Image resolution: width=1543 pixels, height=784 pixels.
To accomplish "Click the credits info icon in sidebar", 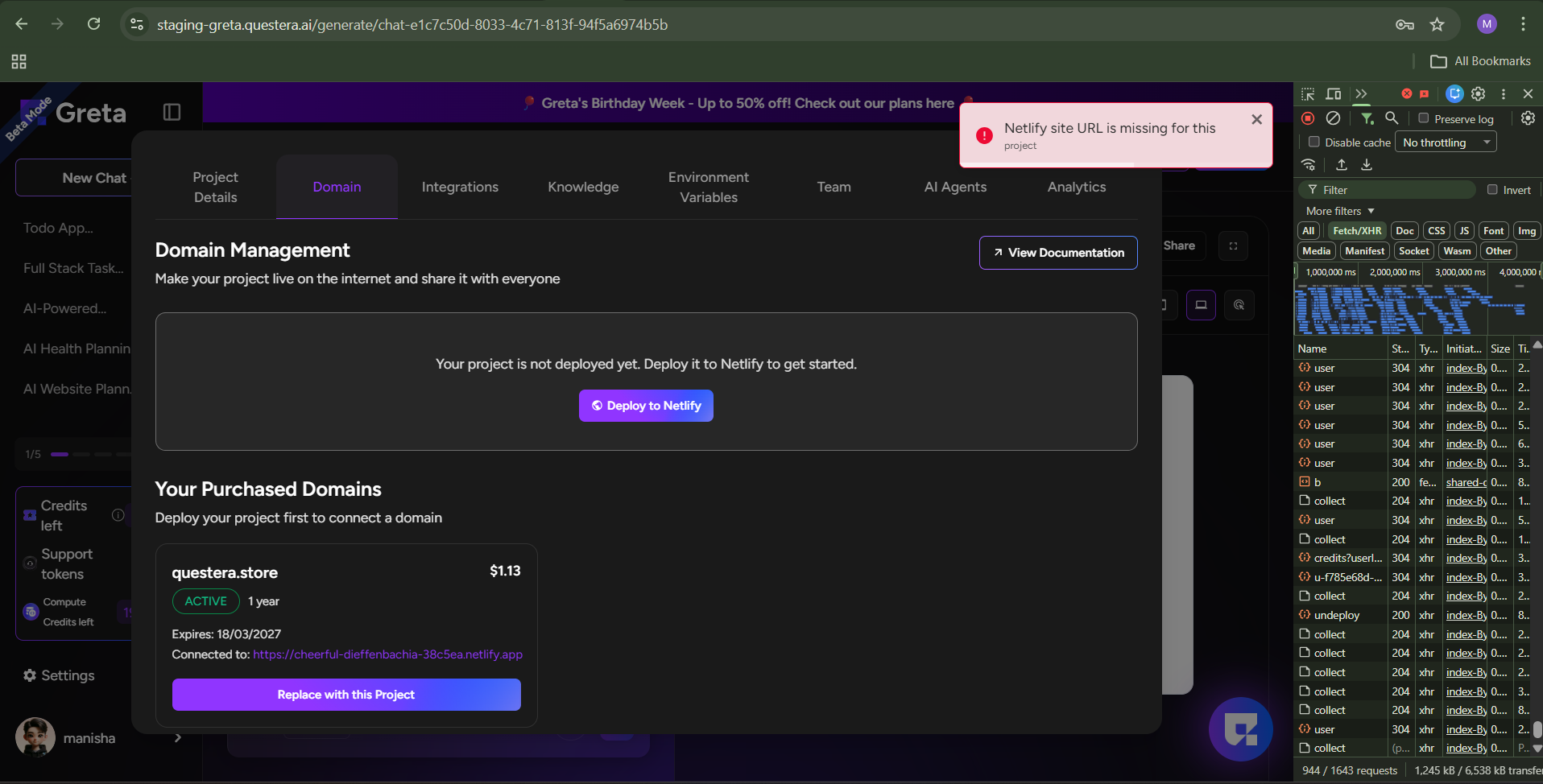I will point(118,514).
